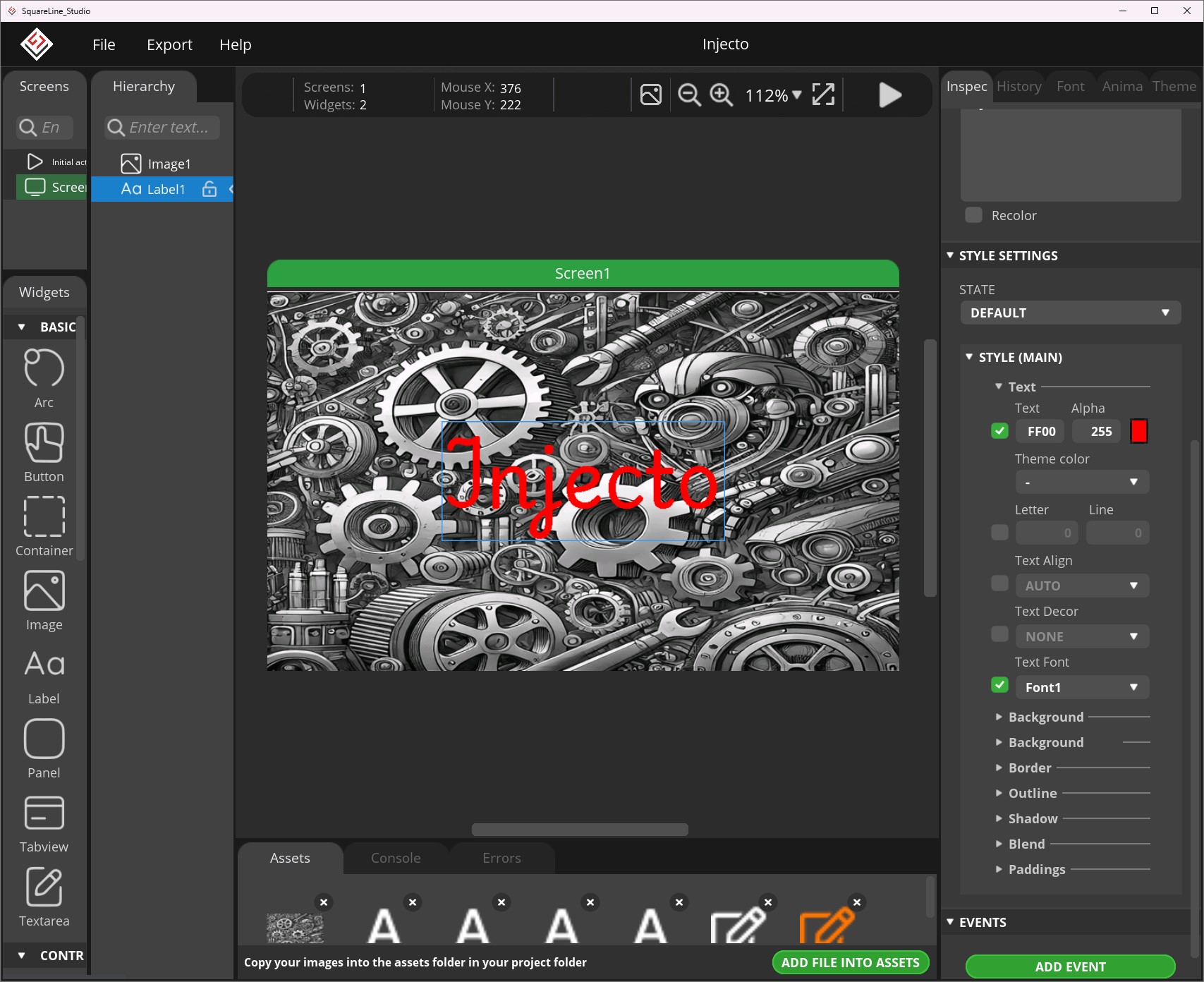Open the Export menu
1204x982 pixels.
pyautogui.click(x=169, y=44)
